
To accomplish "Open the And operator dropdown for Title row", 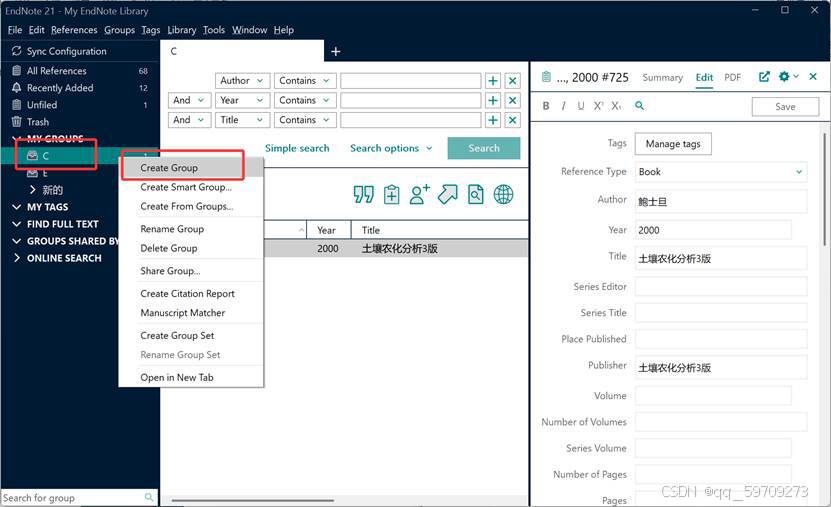I will [190, 120].
